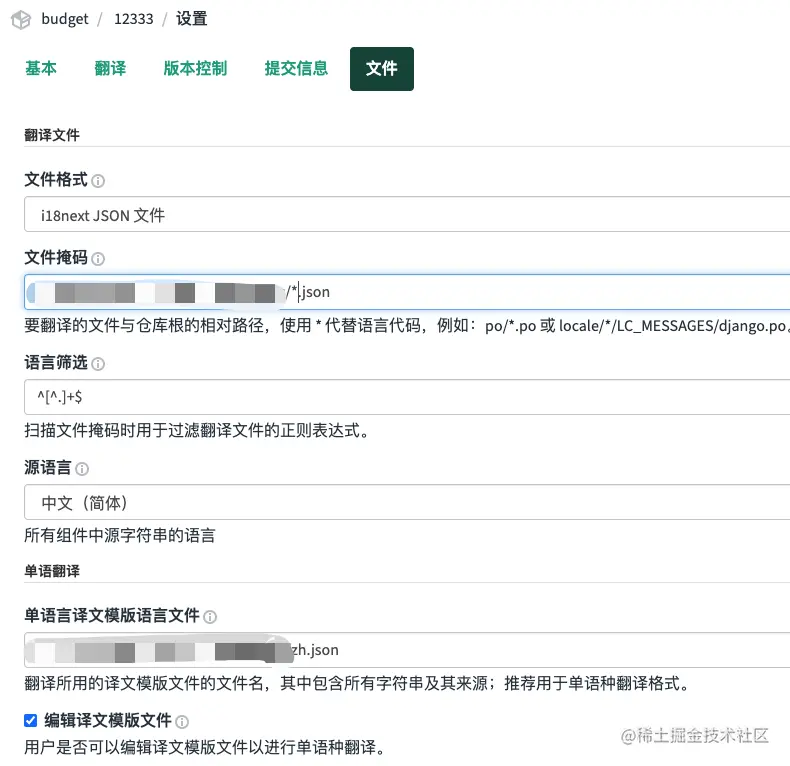Image resolution: width=790 pixels, height=766 pixels.
Task: Switch to the 版本控制 tab
Action: 195,69
